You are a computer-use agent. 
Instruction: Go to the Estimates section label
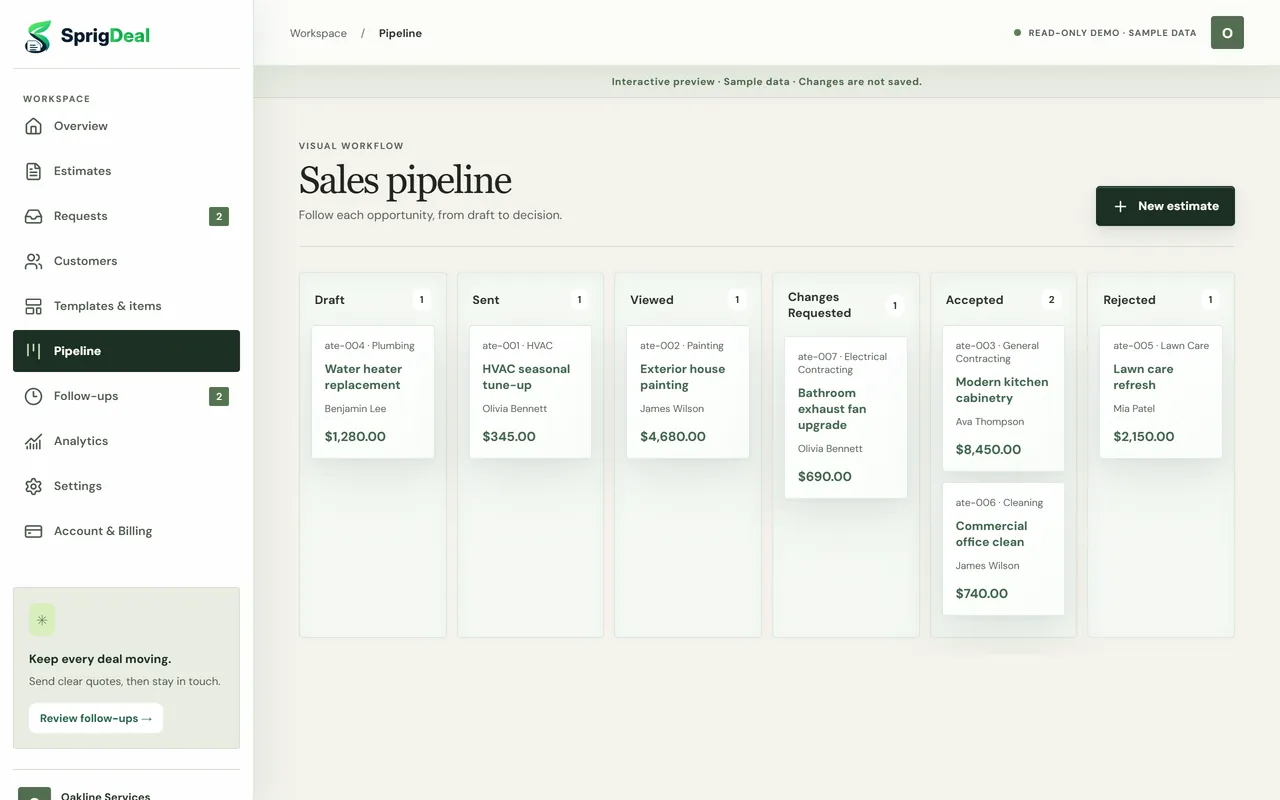pyautogui.click(x=83, y=171)
